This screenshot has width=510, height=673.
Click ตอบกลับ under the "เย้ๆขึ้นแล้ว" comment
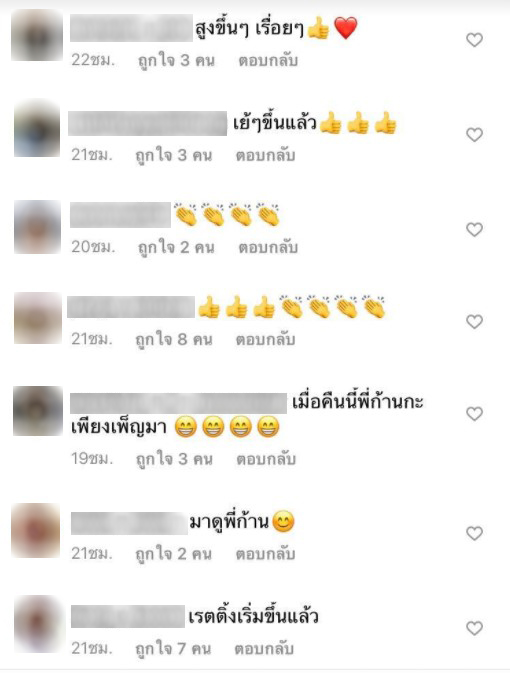[265, 155]
